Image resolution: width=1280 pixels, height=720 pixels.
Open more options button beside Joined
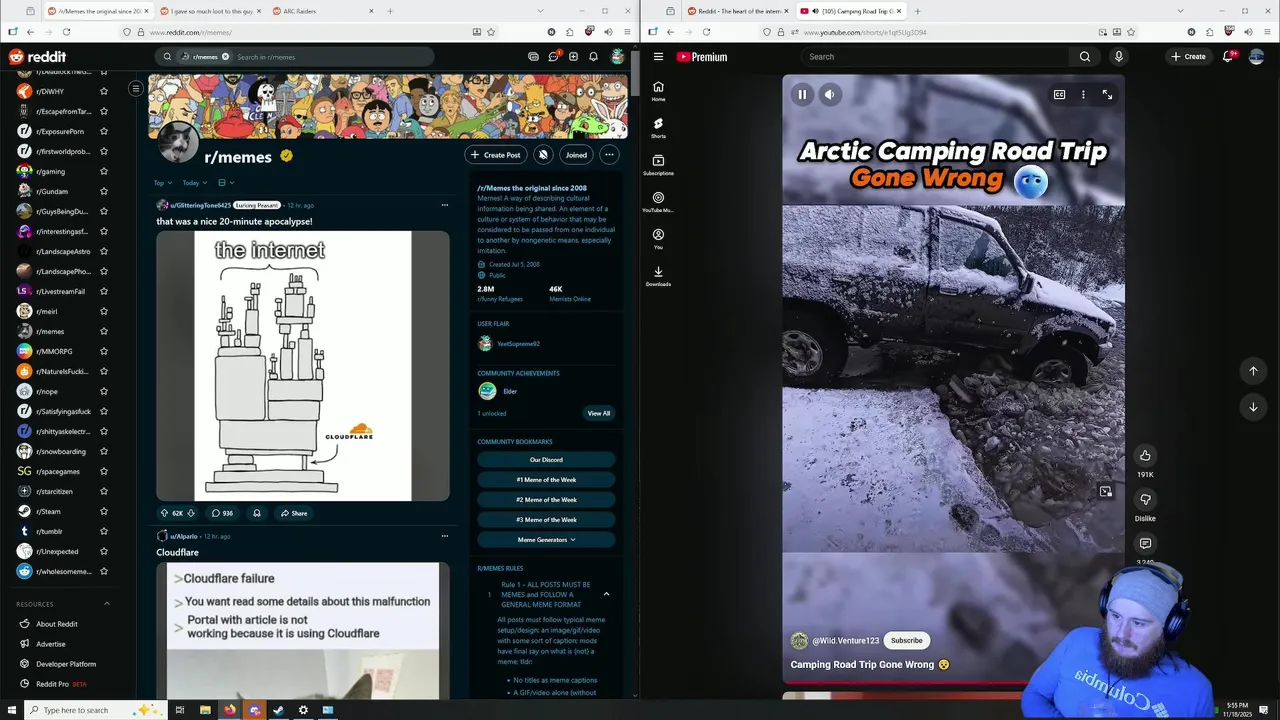pyautogui.click(x=609, y=155)
